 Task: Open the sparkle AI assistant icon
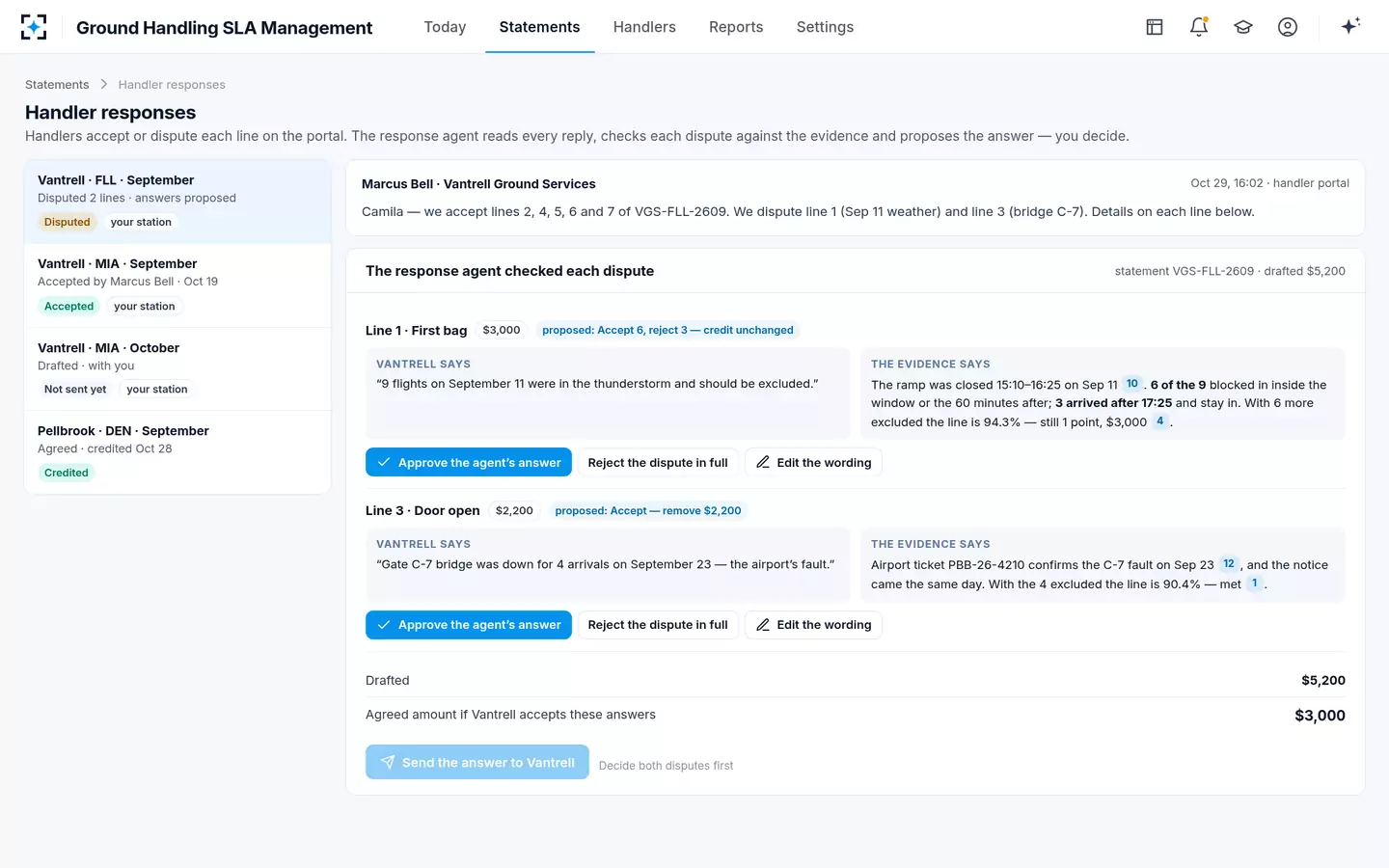1350,26
